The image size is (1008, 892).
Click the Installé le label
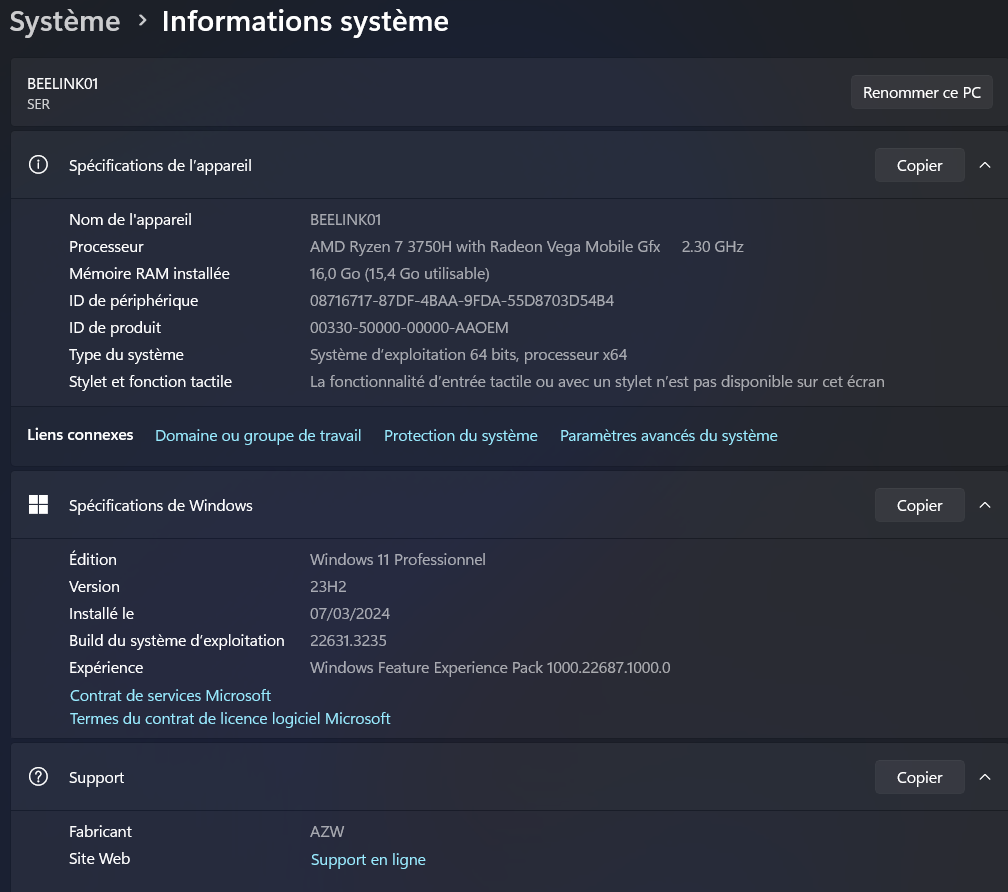102,614
